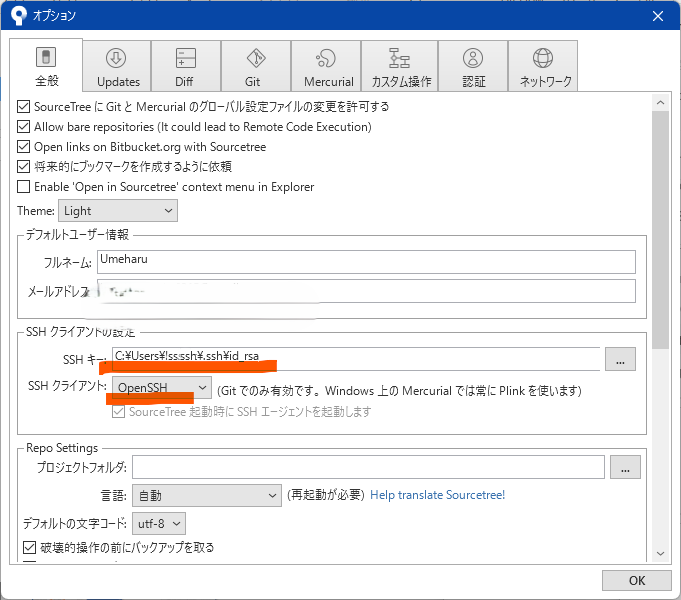Browse for project folder with the ellipsis button
Image resolution: width=681 pixels, height=600 pixels.
tap(625, 467)
